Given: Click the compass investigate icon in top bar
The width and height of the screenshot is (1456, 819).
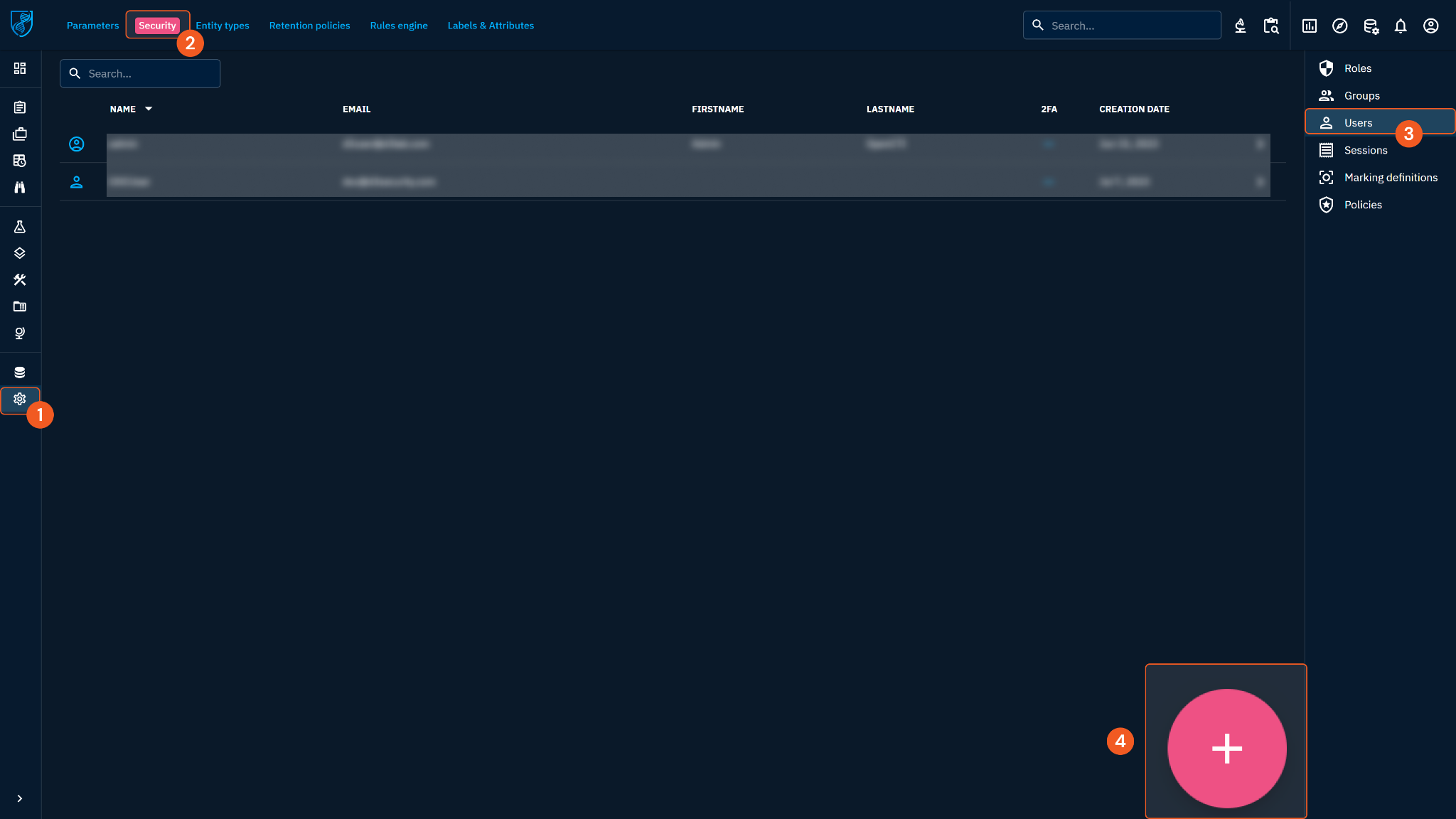Looking at the screenshot, I should [1339, 26].
